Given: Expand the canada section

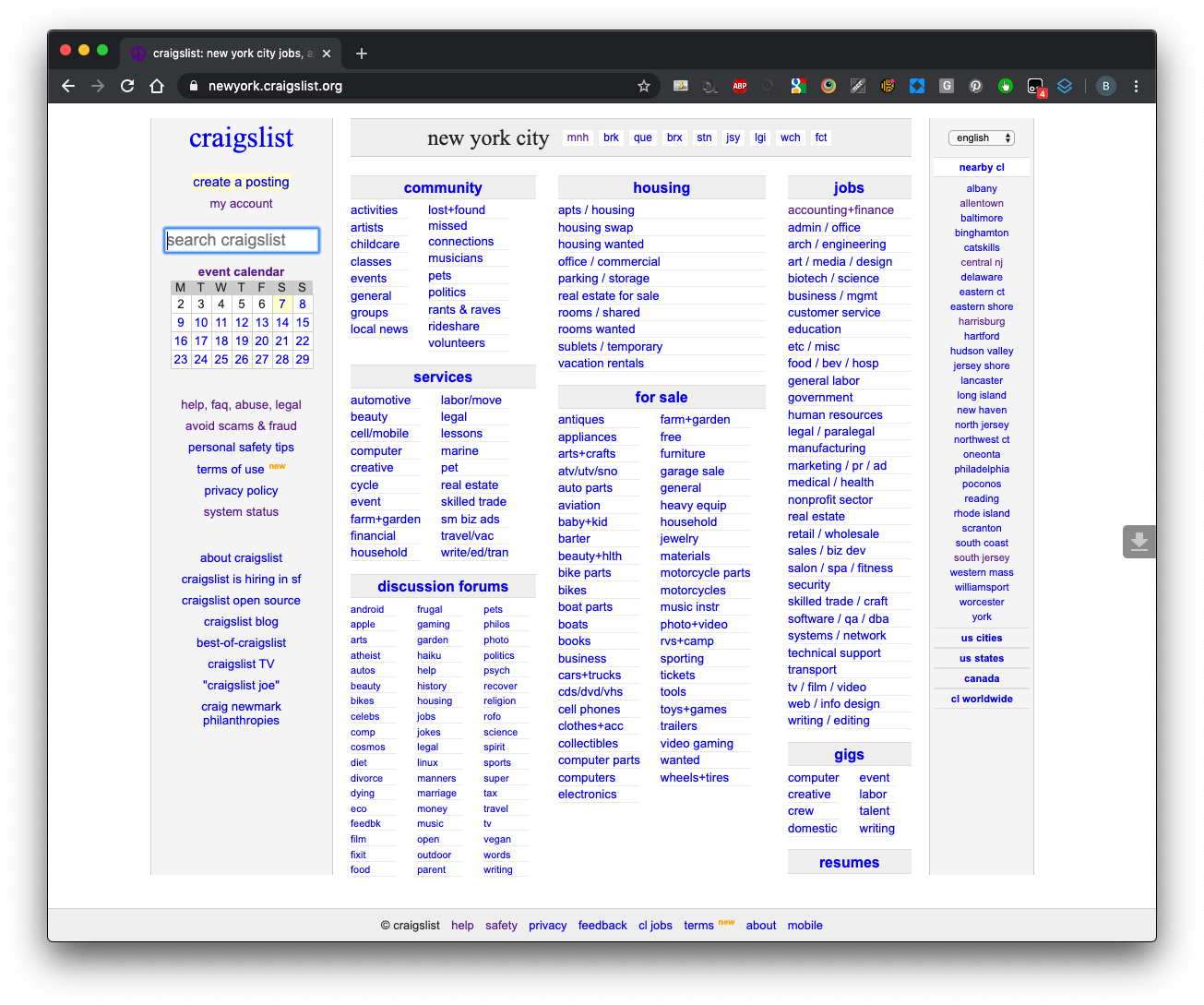Looking at the screenshot, I should (x=982, y=678).
